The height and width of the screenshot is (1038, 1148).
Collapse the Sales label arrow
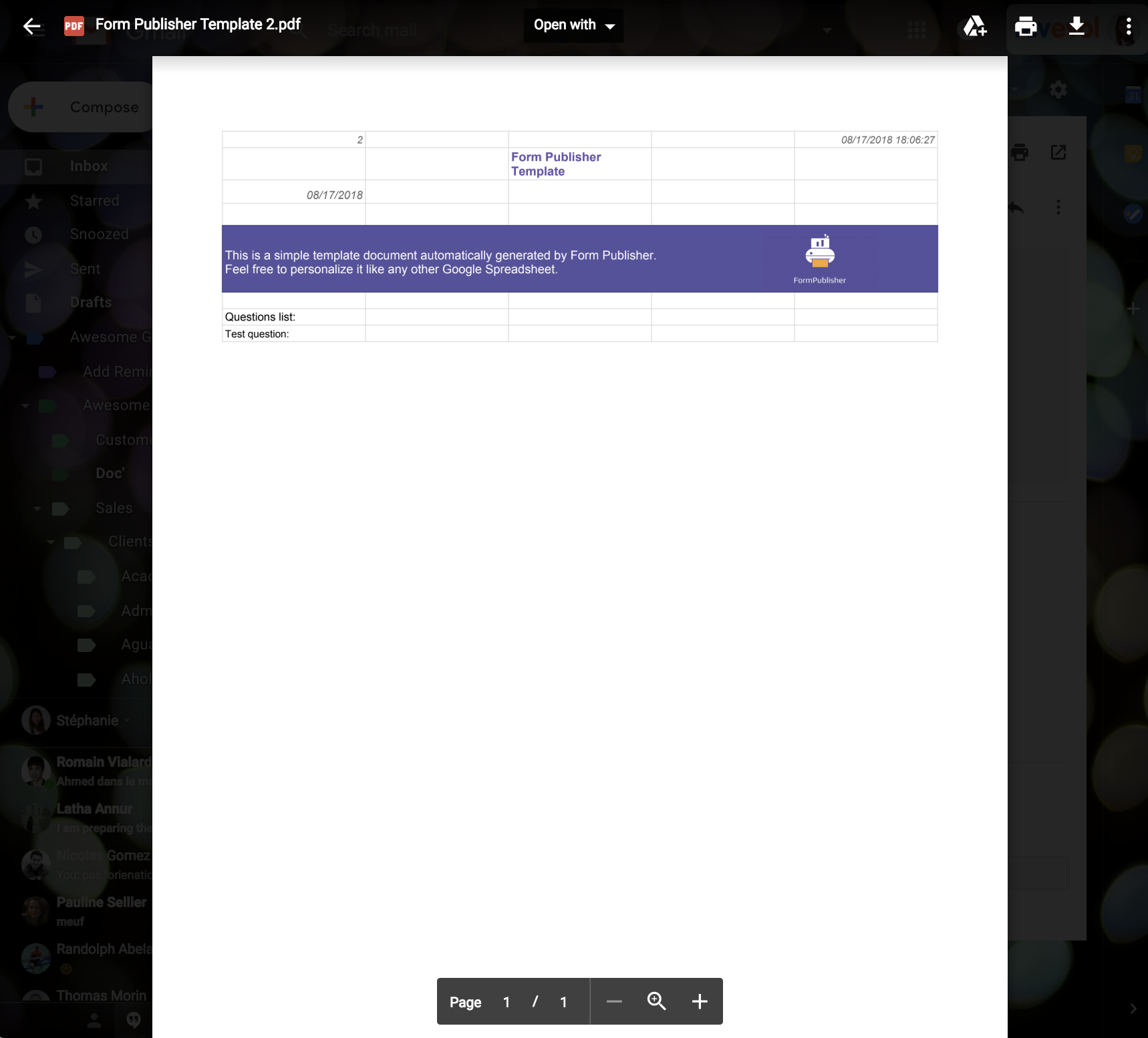pyautogui.click(x=37, y=508)
